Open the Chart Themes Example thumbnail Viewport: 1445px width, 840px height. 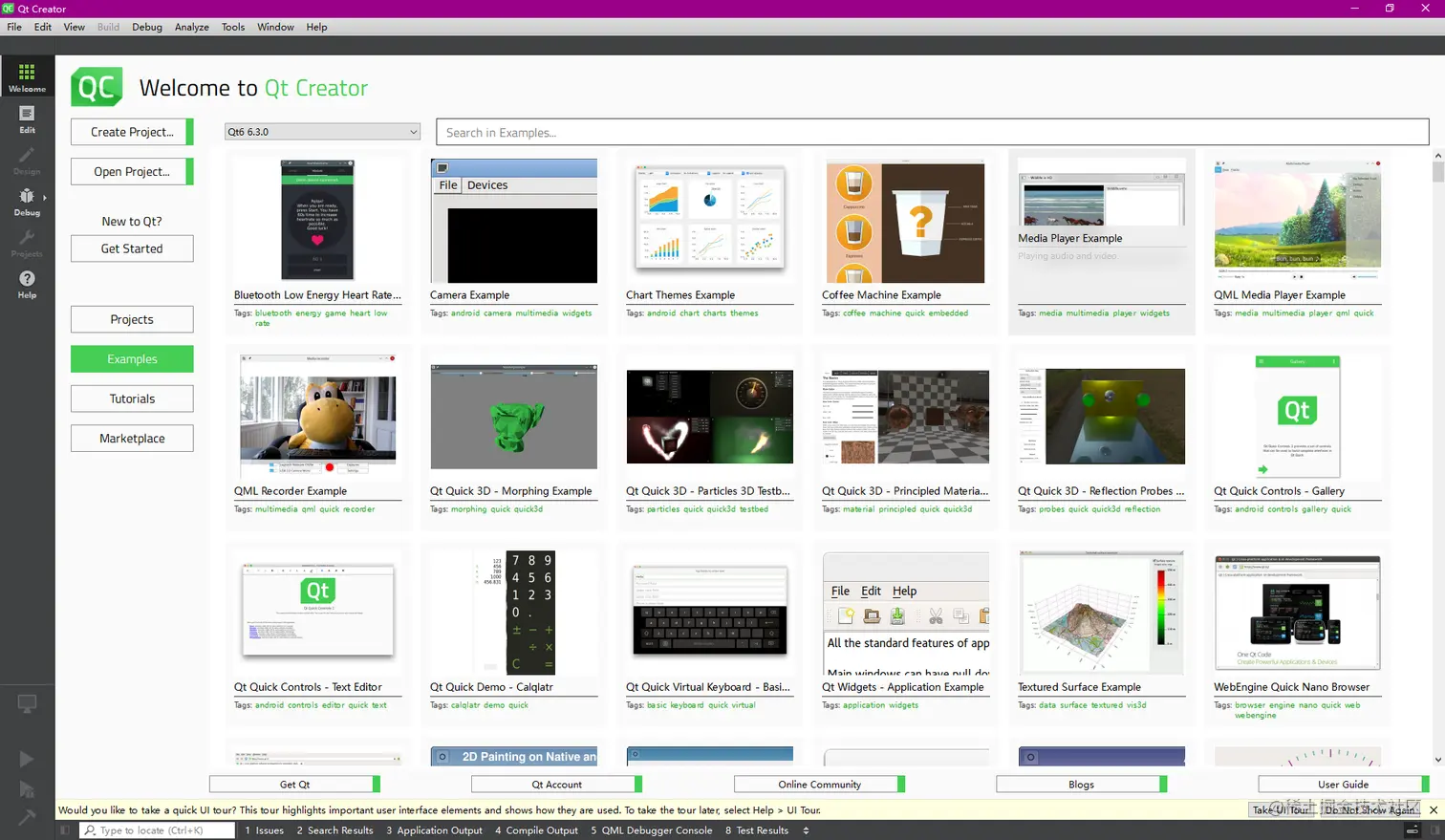click(x=709, y=221)
